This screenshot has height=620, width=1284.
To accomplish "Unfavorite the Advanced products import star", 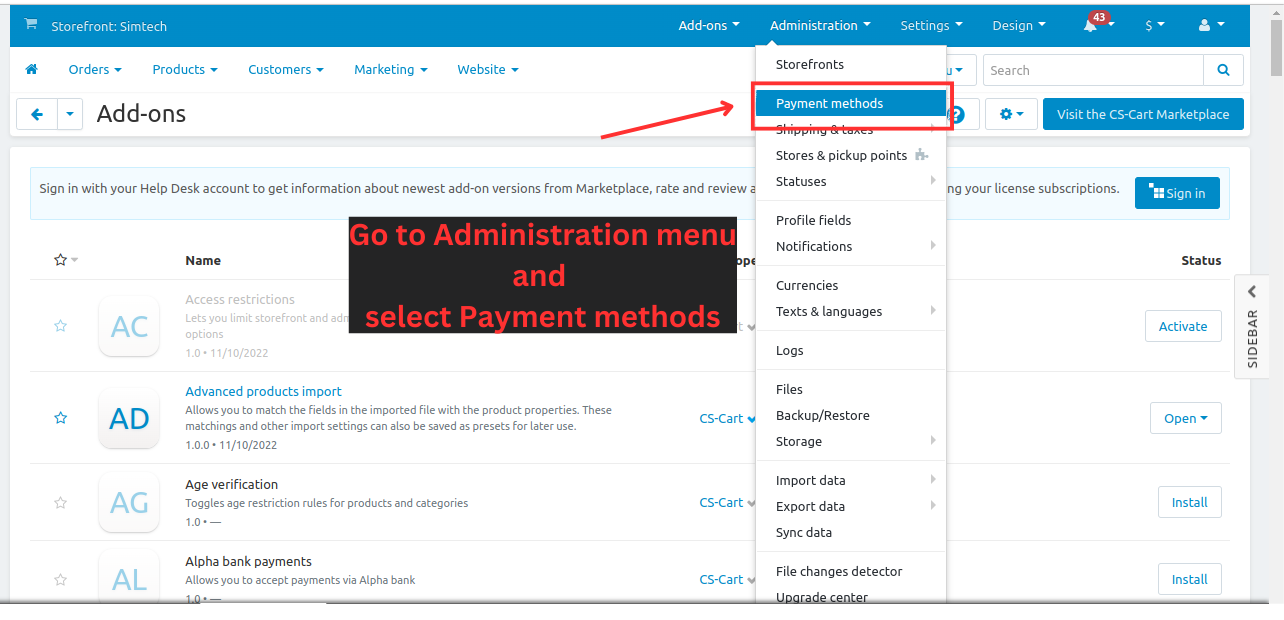I will pos(60,418).
